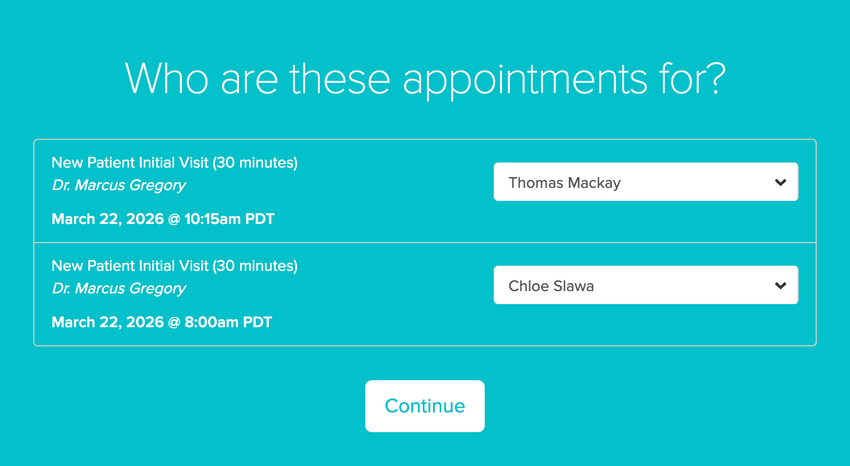Image resolution: width=850 pixels, height=466 pixels.
Task: Click the "Thomas Mackay" name text in the selector
Action: [x=564, y=183]
